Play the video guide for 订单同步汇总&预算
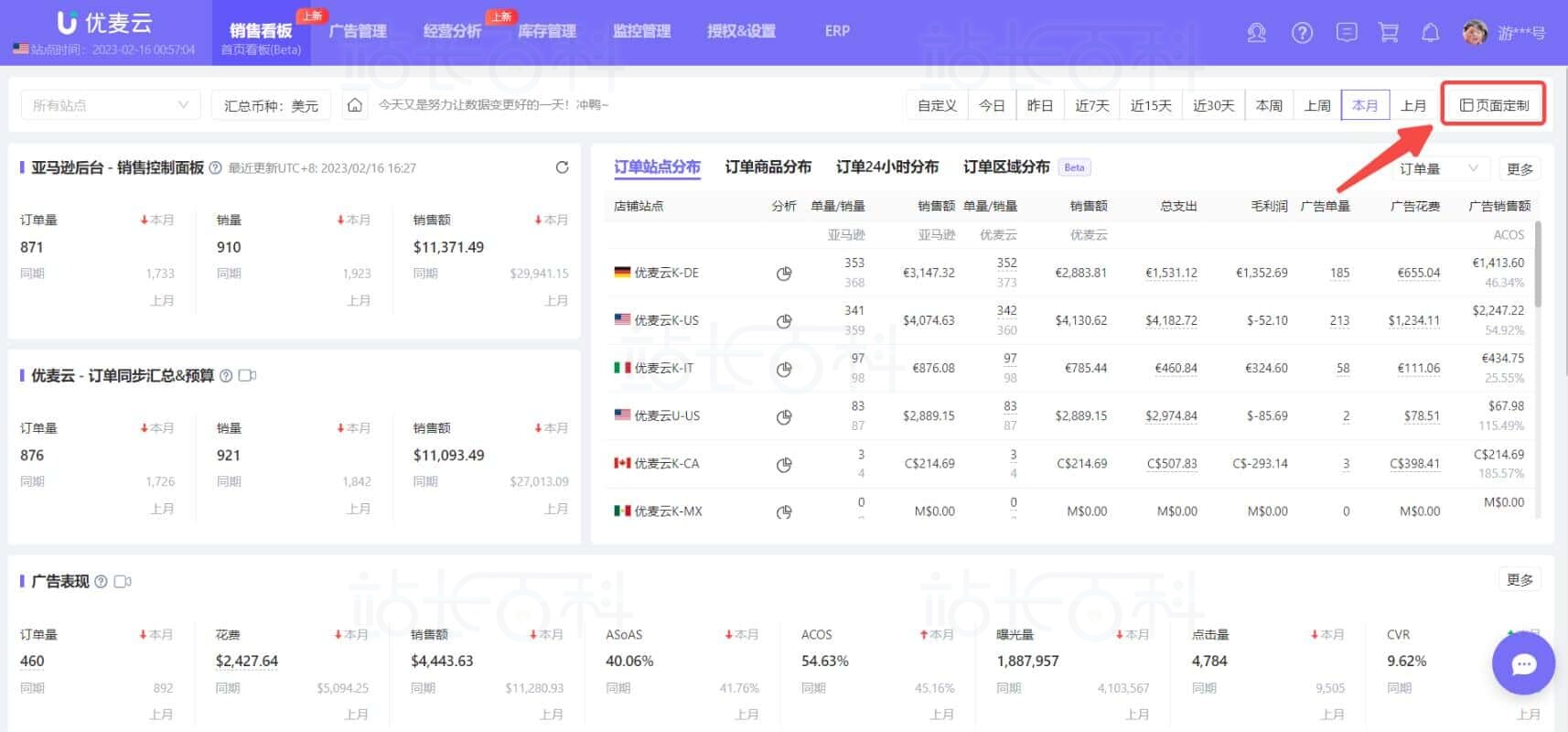The width and height of the screenshot is (1568, 732). click(247, 376)
